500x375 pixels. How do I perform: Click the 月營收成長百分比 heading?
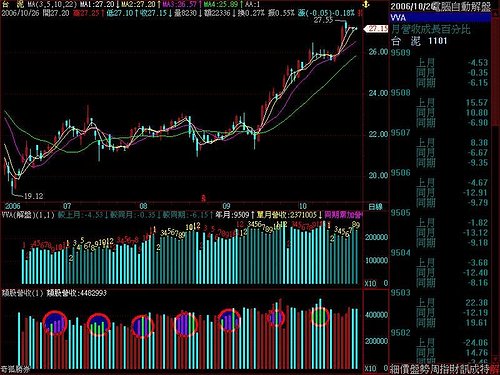tap(431, 29)
